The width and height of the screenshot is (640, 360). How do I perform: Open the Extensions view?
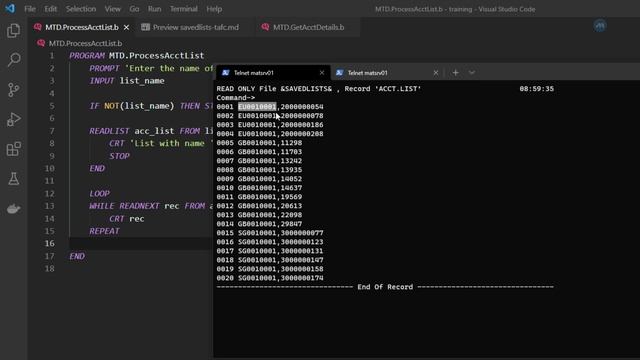click(13, 149)
